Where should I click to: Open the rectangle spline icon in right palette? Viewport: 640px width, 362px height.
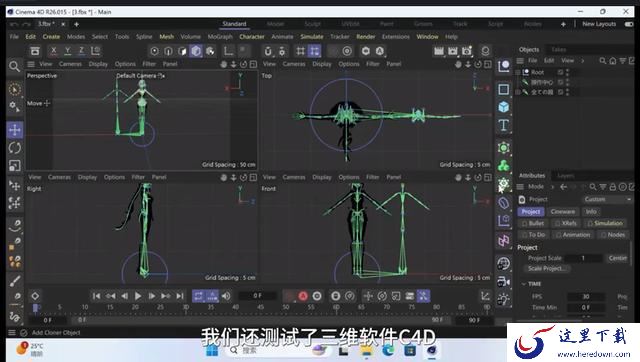(504, 89)
